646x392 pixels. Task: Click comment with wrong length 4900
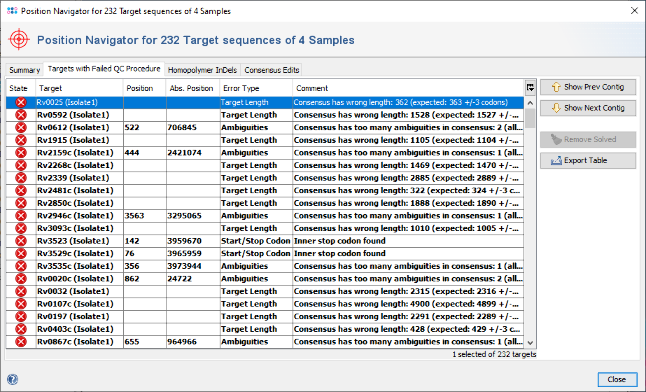pos(406,304)
